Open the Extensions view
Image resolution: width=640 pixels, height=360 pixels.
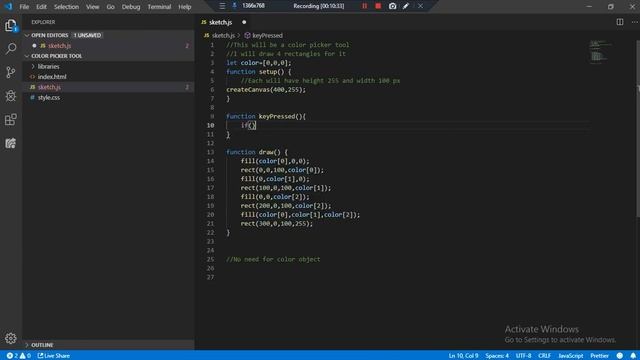tap(11, 120)
